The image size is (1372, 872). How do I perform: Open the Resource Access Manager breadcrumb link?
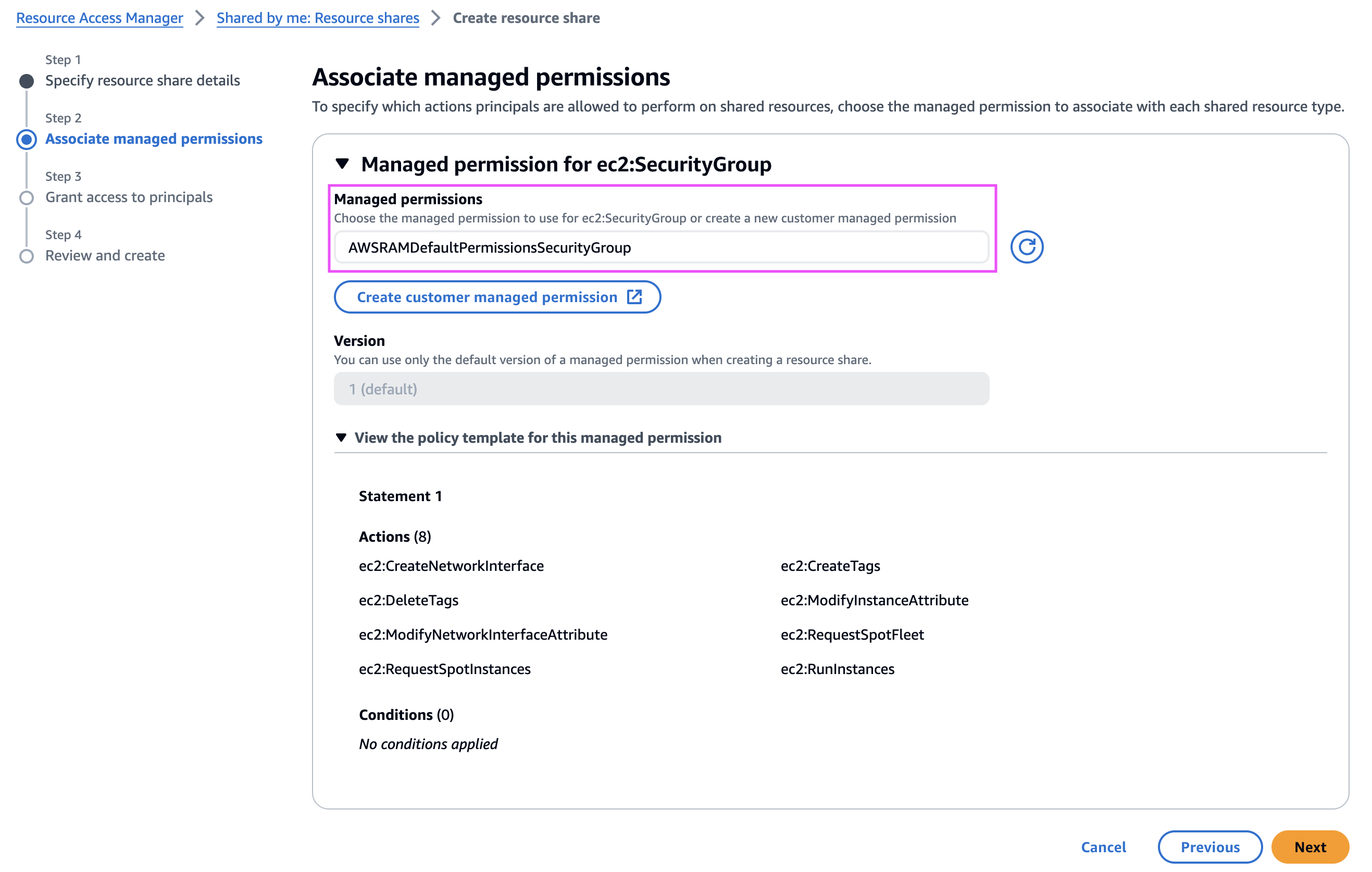(99, 18)
